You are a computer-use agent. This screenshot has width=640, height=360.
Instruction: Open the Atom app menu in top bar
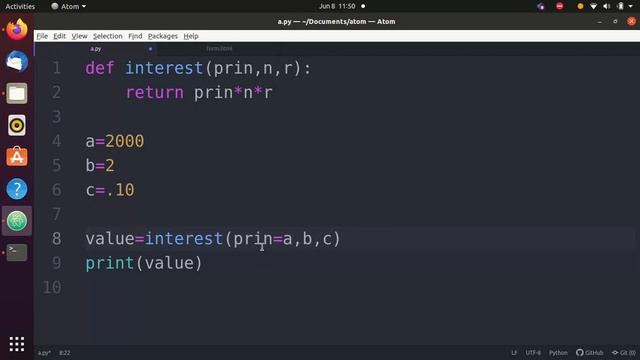click(x=69, y=6)
